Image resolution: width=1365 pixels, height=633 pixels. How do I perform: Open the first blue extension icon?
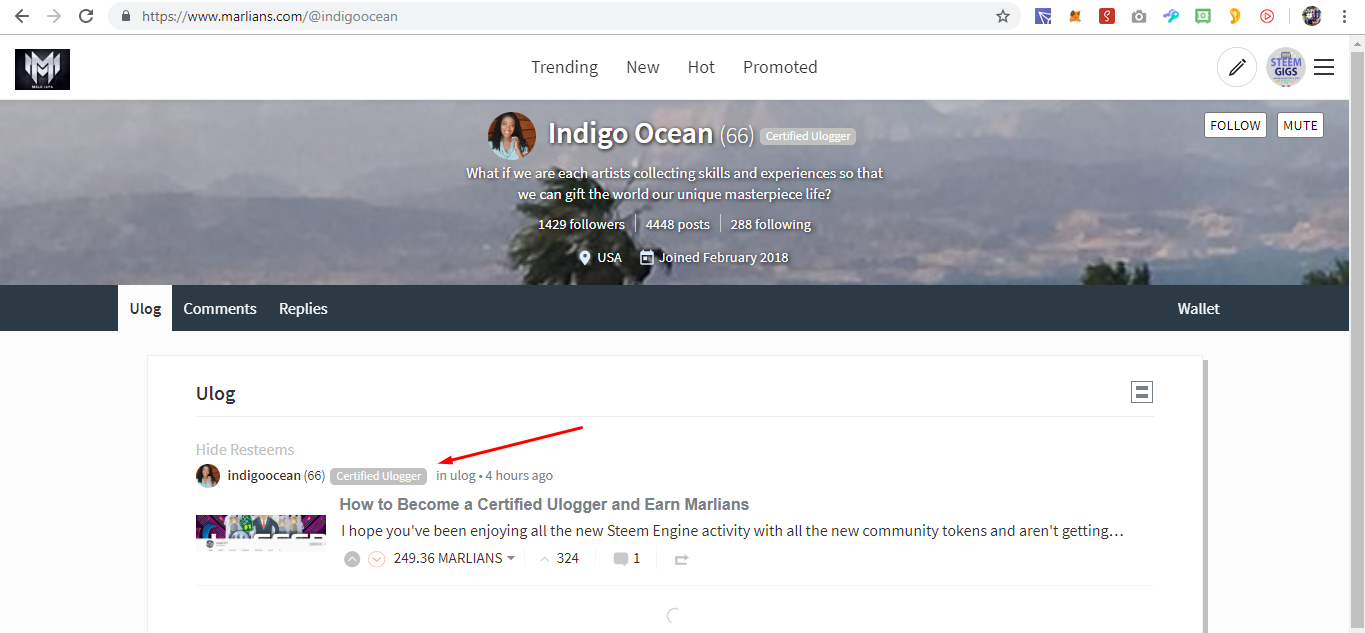pyautogui.click(x=1043, y=16)
